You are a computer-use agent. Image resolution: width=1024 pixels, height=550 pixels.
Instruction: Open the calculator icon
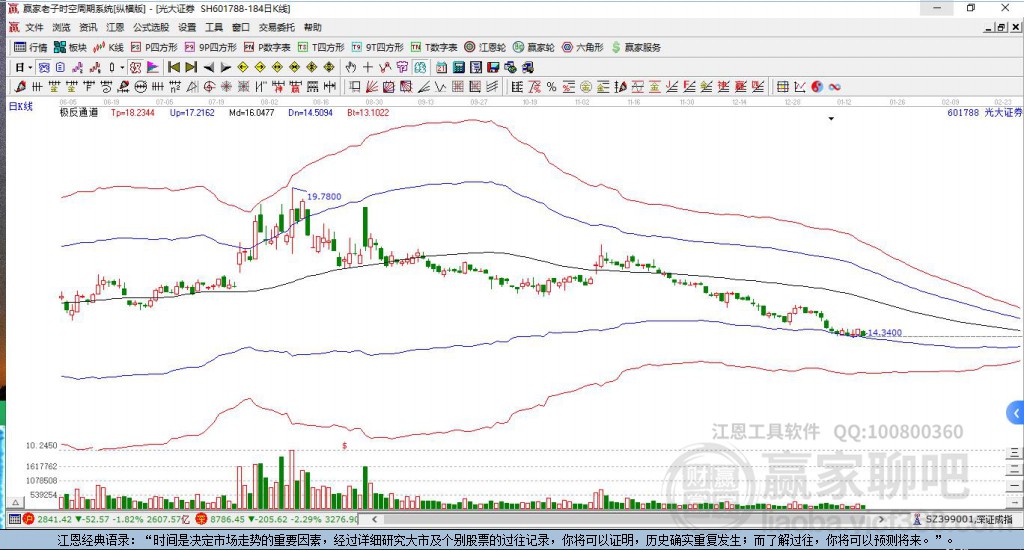click(458, 67)
